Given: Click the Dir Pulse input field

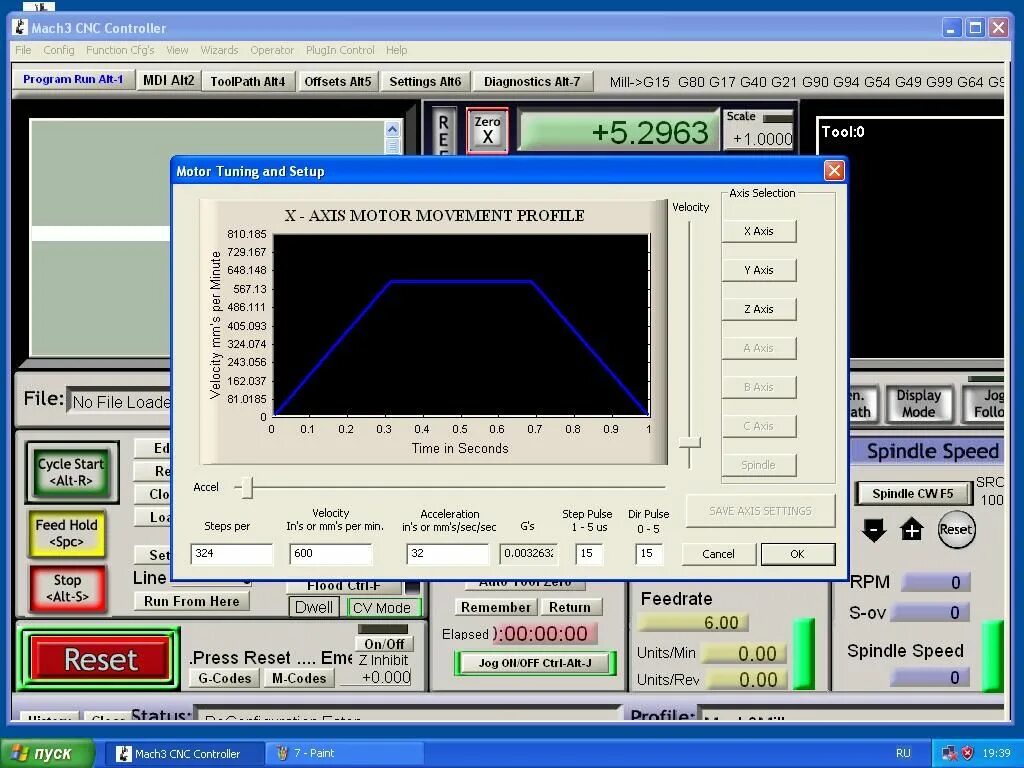Looking at the screenshot, I should [x=648, y=554].
